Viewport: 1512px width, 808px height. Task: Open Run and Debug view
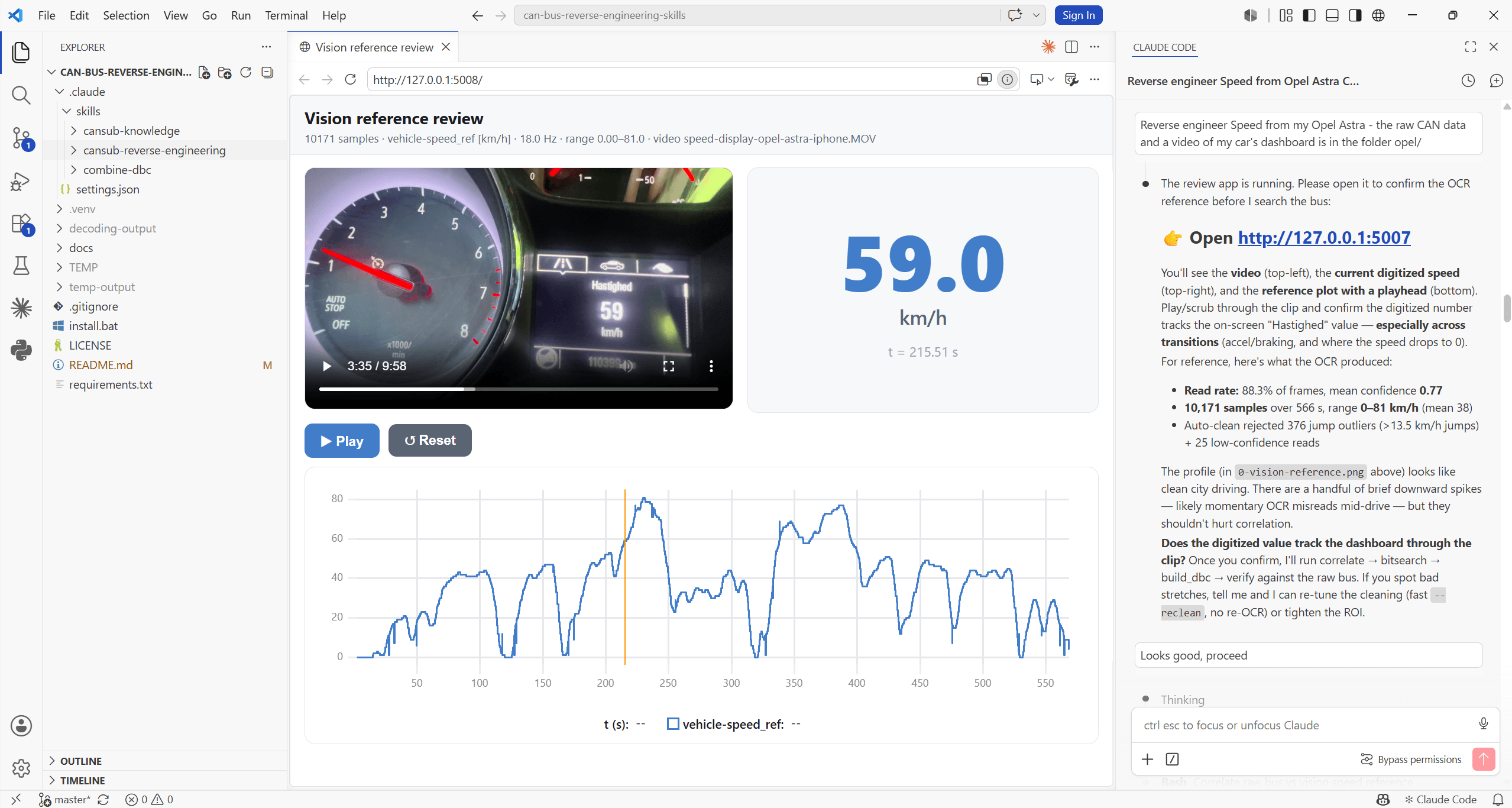point(21,181)
